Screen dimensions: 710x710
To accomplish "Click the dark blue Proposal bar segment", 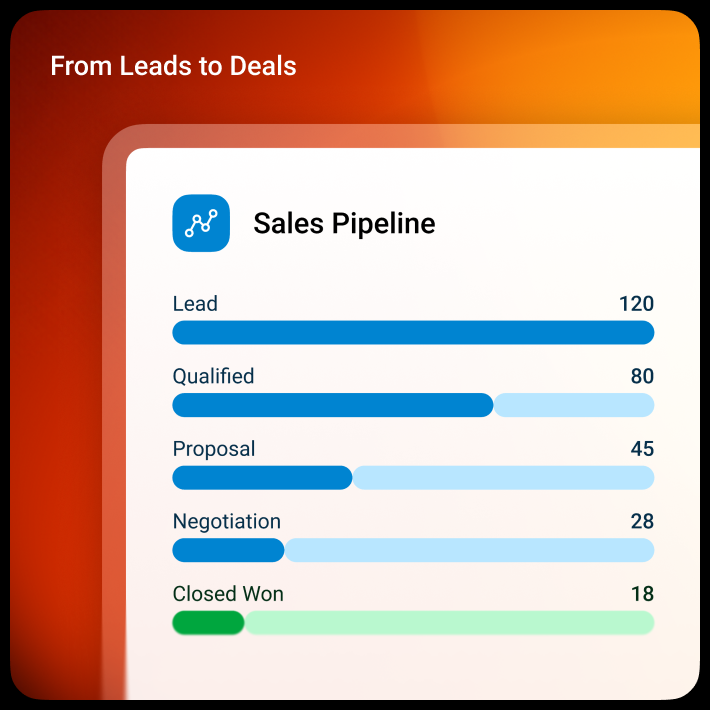I will pyautogui.click(x=262, y=478).
